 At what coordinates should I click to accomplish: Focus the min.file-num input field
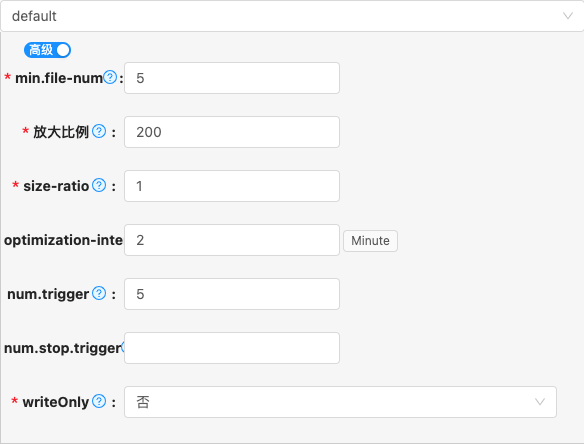click(x=232, y=78)
